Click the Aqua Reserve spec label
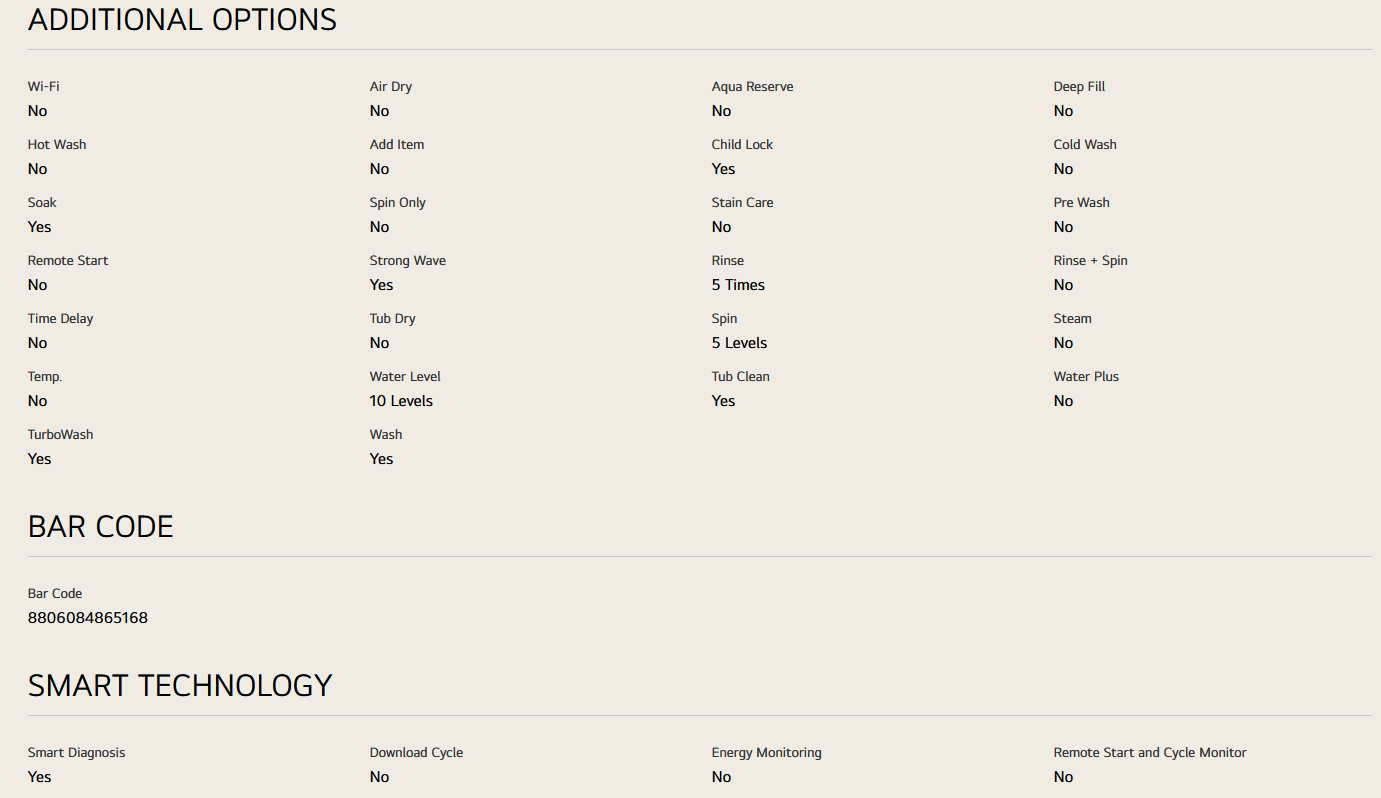 click(752, 87)
